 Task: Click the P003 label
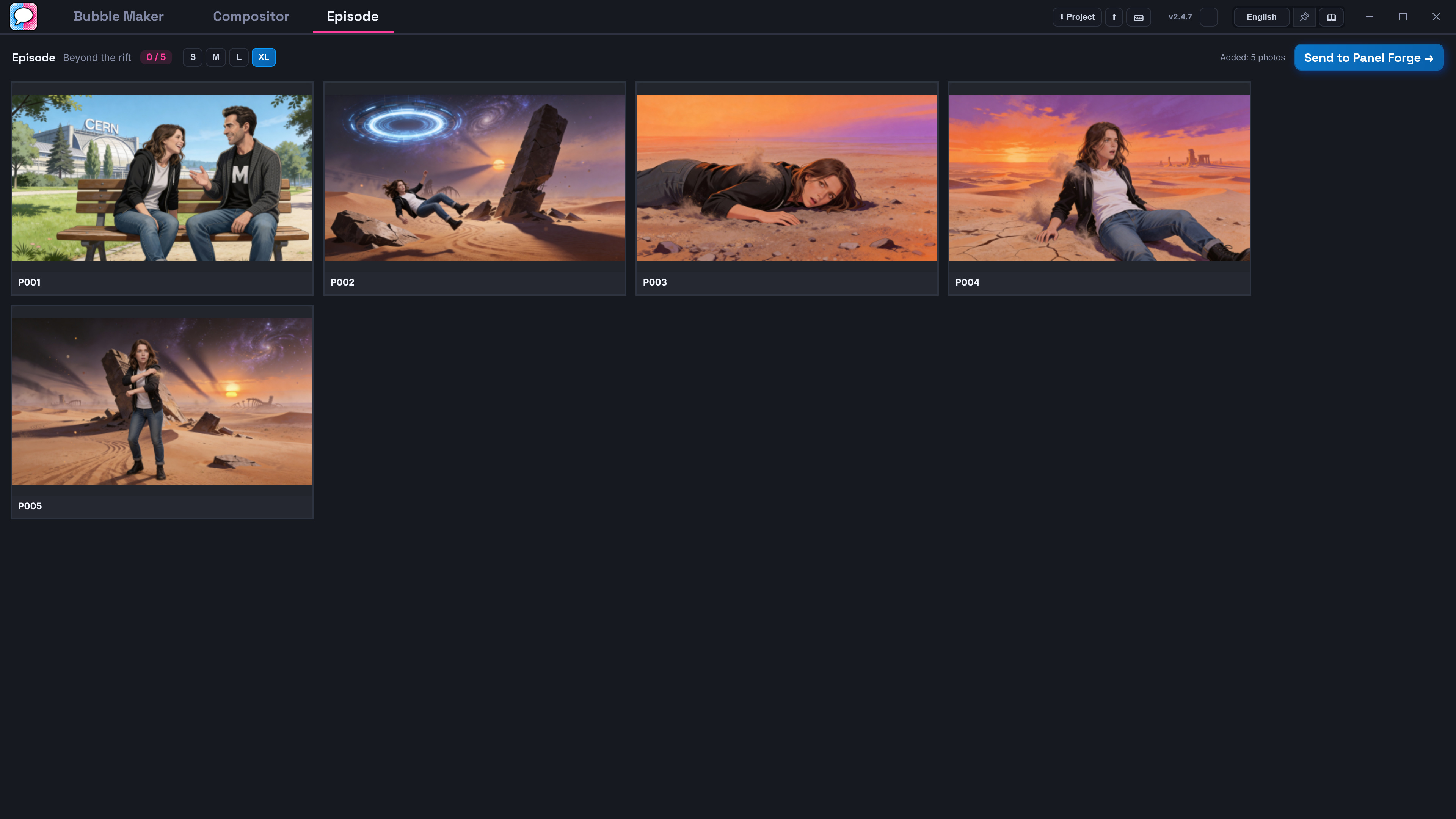(655, 282)
